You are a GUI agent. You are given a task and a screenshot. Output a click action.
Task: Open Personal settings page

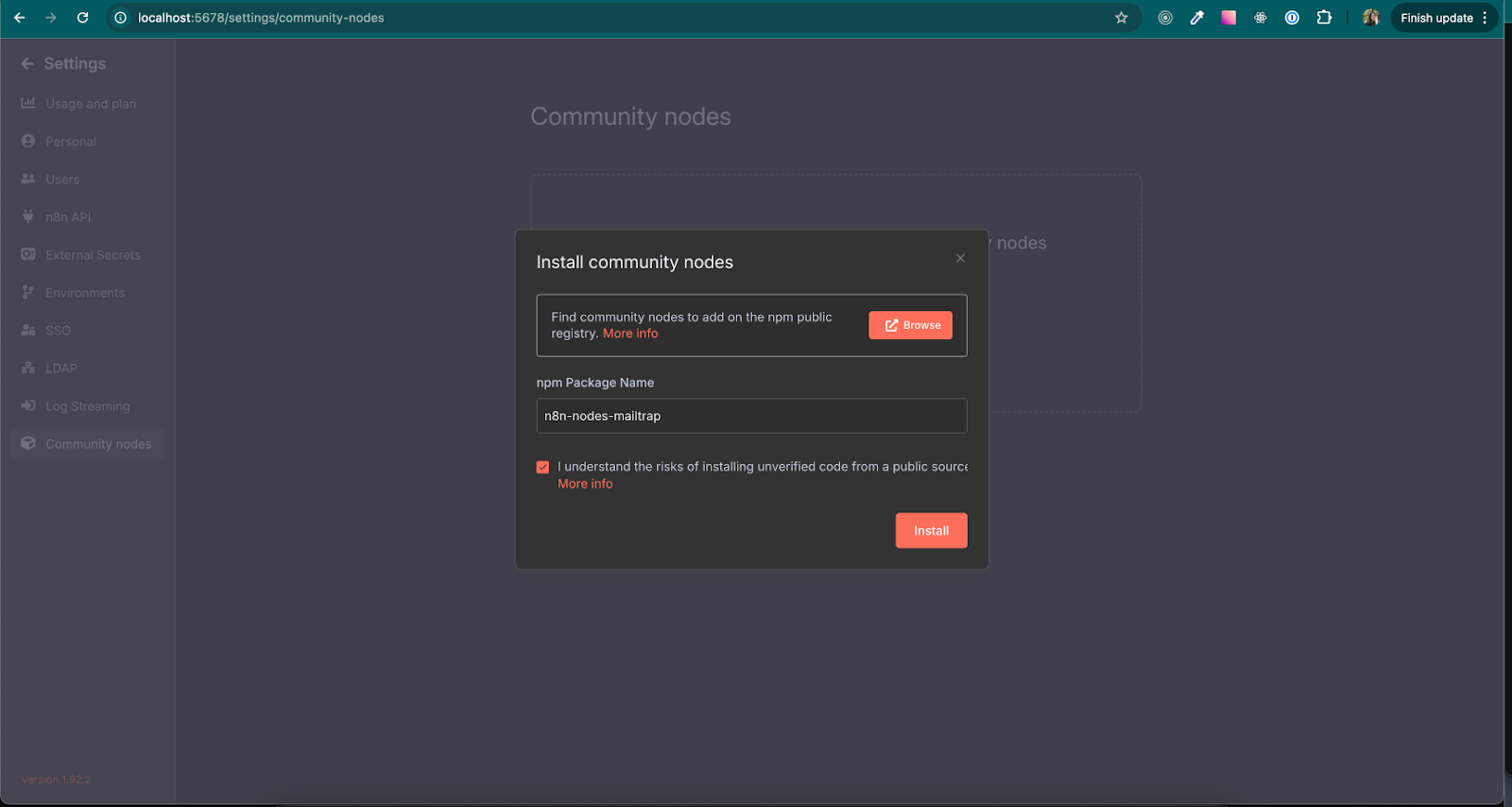pyautogui.click(x=70, y=142)
